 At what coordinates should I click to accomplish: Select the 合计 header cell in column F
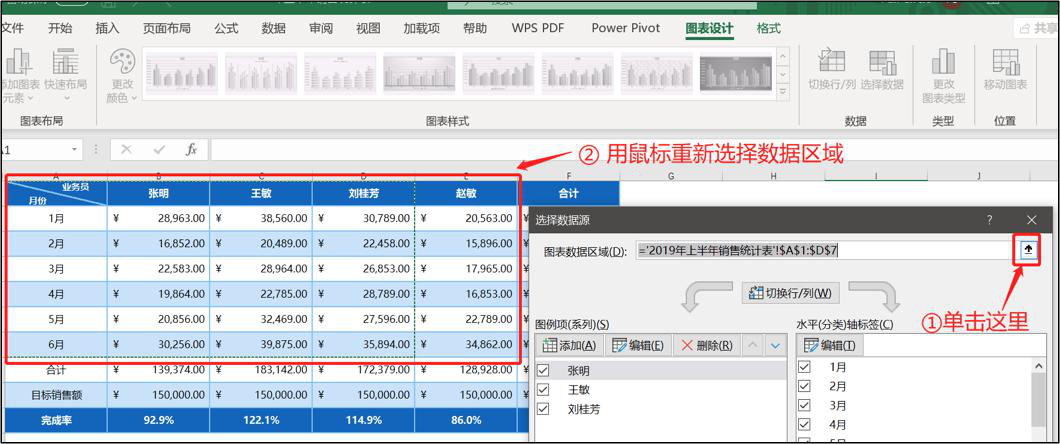(569, 193)
